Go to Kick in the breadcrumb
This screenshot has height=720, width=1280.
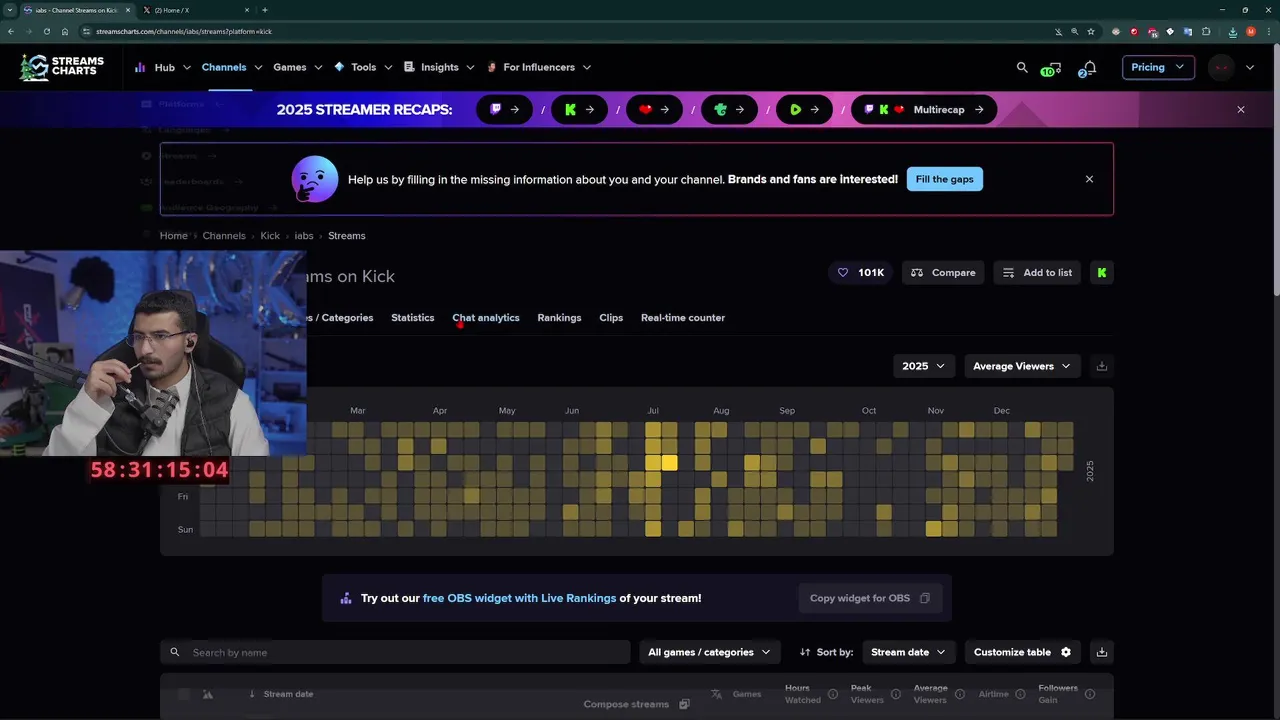pyautogui.click(x=270, y=236)
